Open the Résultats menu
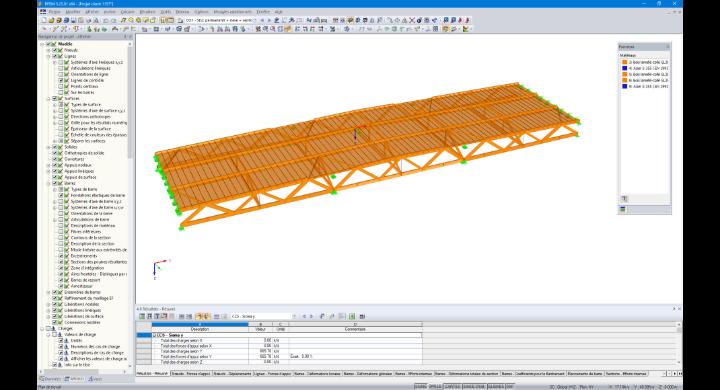The width and height of the screenshot is (720, 390). click(x=147, y=11)
